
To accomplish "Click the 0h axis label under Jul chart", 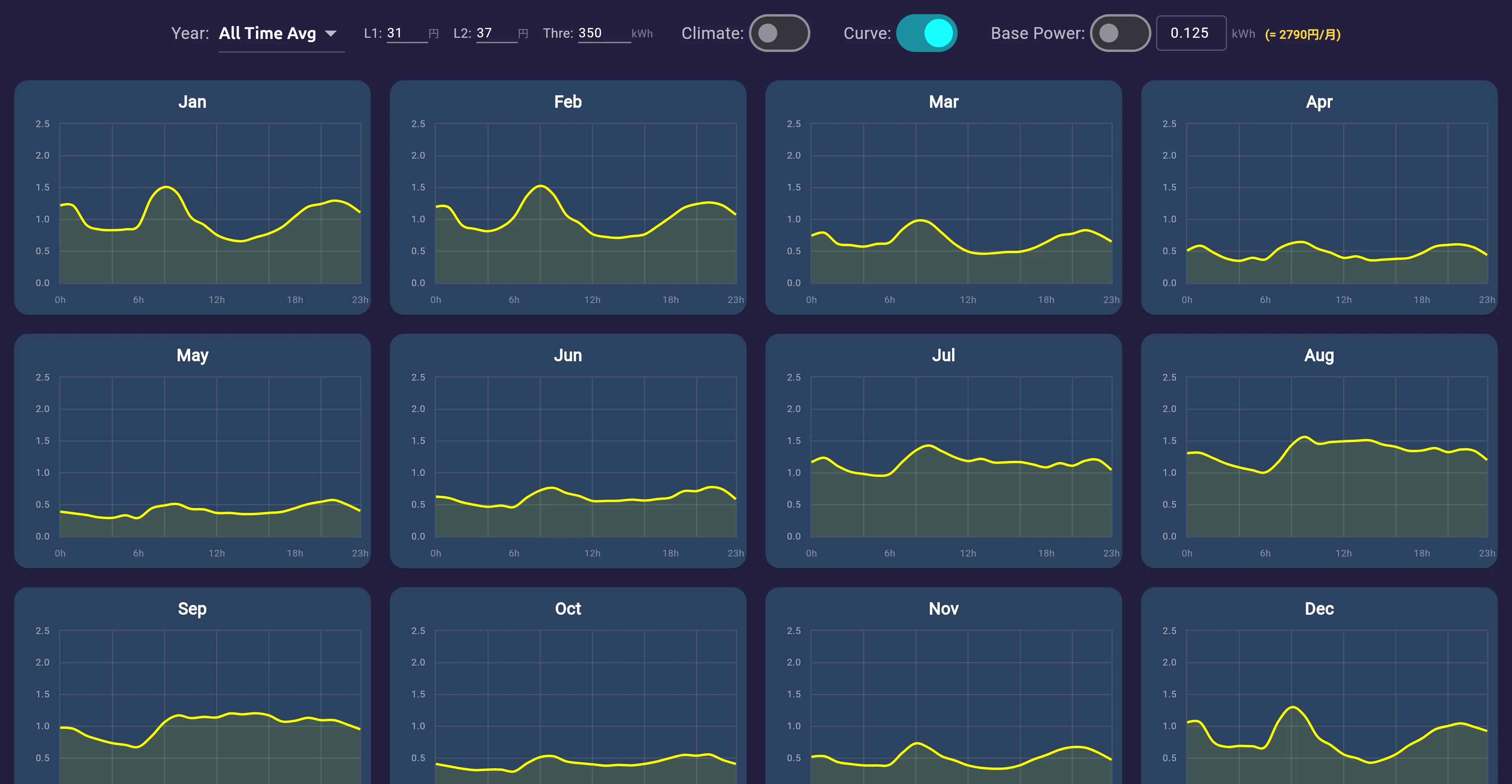I will pyautogui.click(x=811, y=553).
